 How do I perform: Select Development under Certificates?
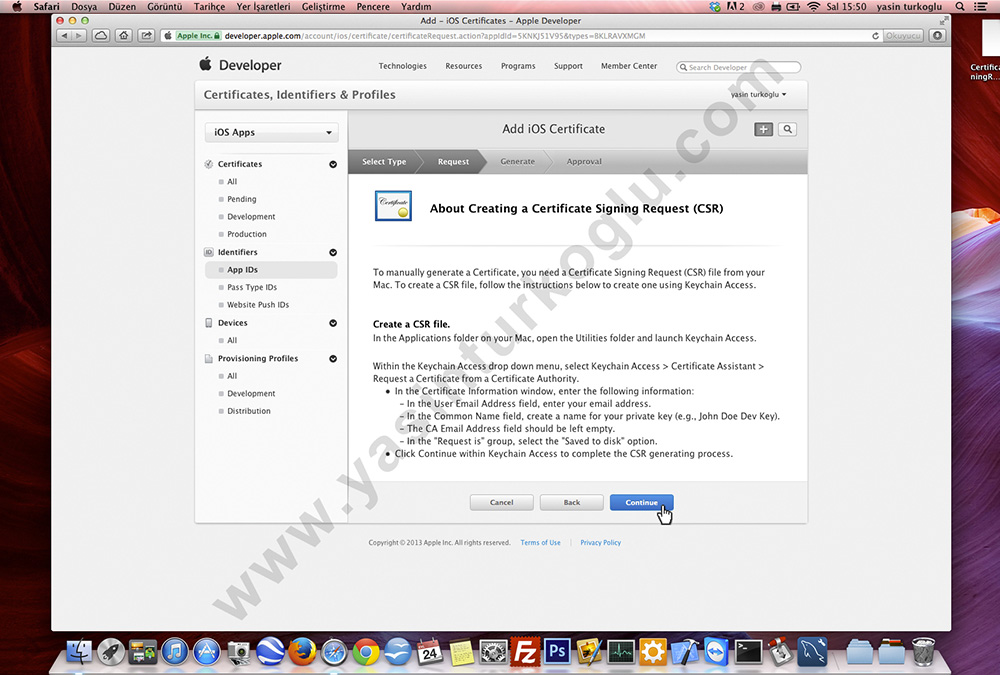pyautogui.click(x=251, y=217)
